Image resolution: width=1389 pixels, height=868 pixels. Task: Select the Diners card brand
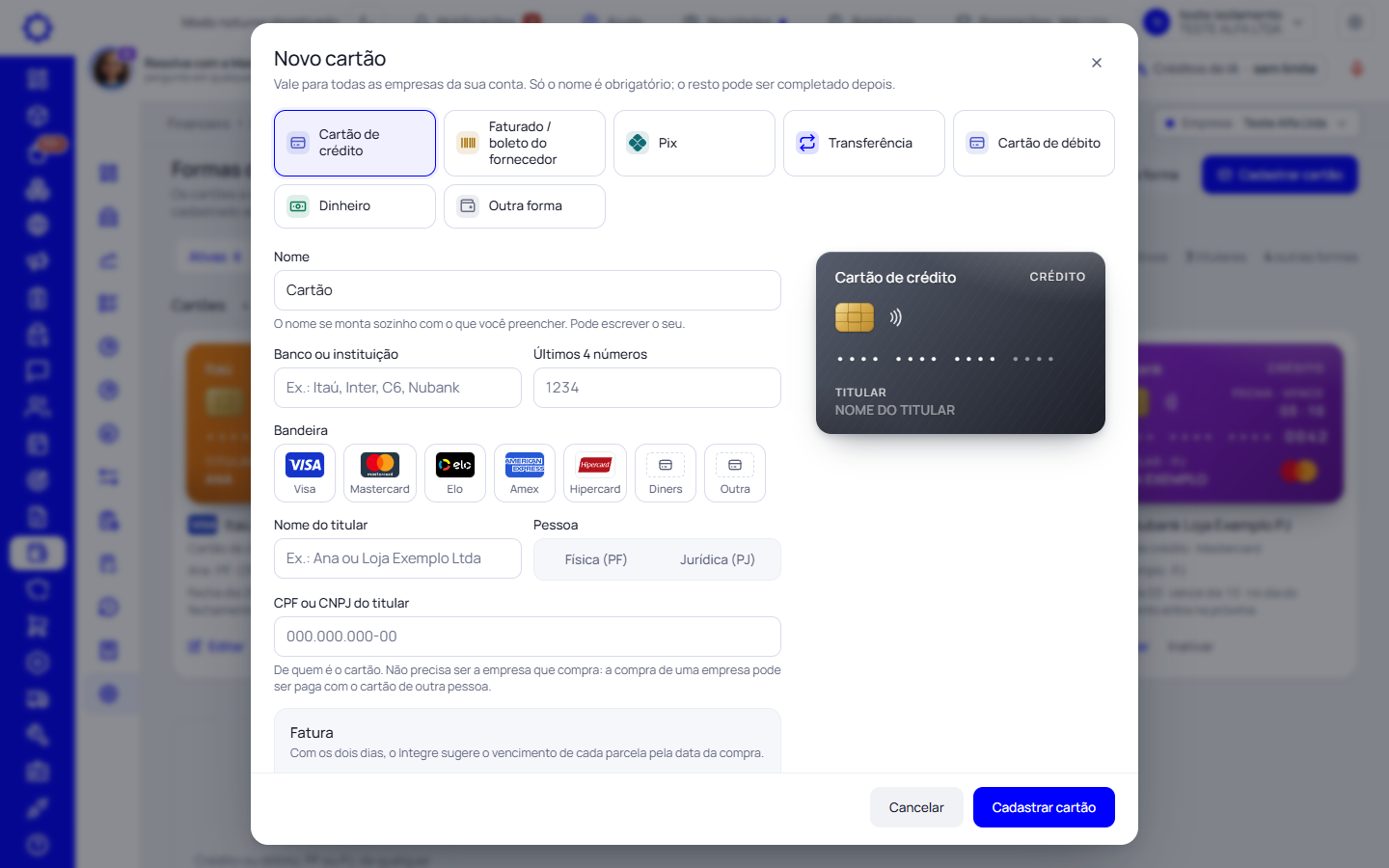666,473
